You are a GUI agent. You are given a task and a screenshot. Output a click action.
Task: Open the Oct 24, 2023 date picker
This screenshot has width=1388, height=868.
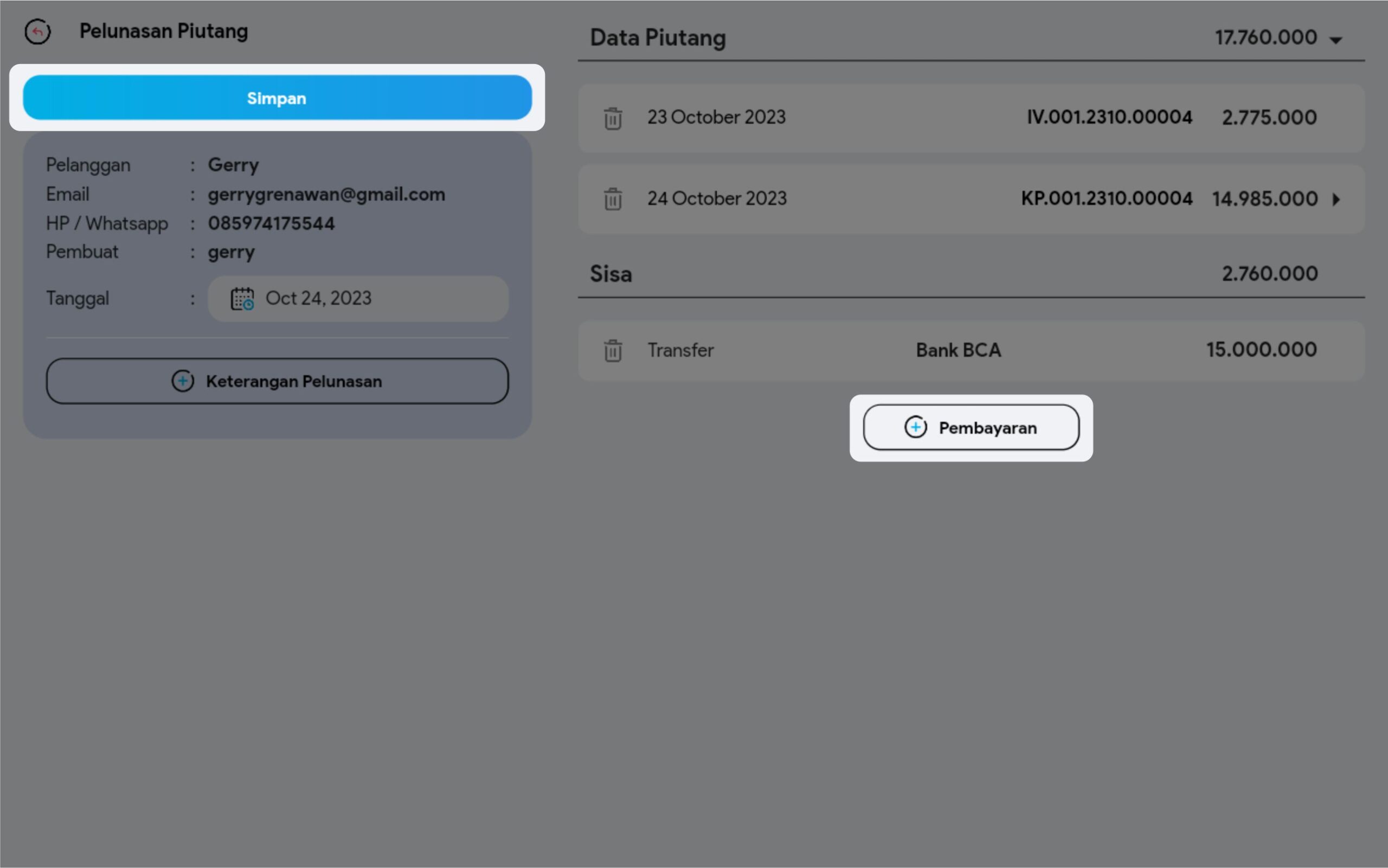tap(319, 299)
